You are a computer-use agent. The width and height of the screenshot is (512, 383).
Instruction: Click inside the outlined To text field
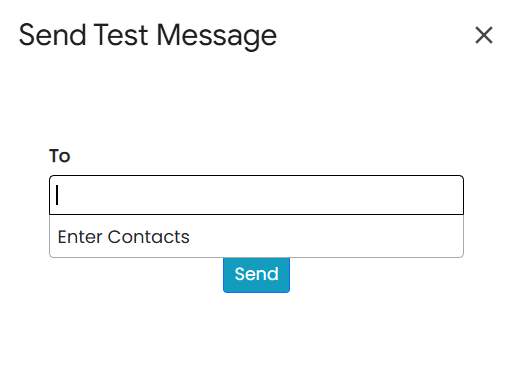coord(256,195)
